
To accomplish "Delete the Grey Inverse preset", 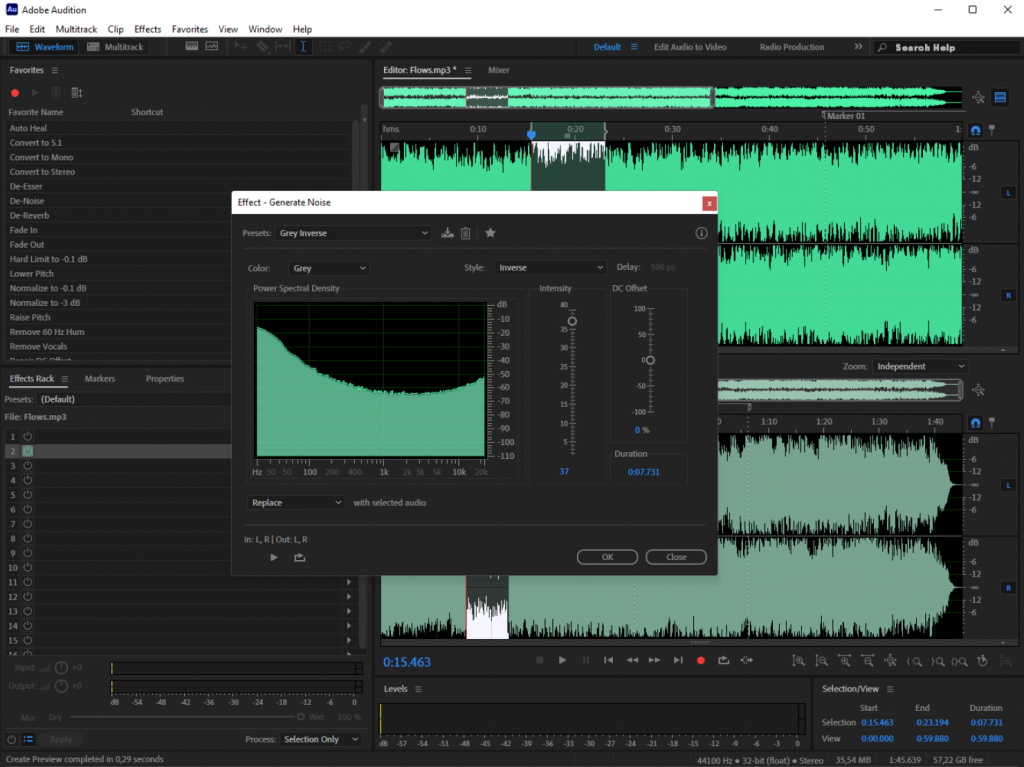I will click(x=465, y=233).
